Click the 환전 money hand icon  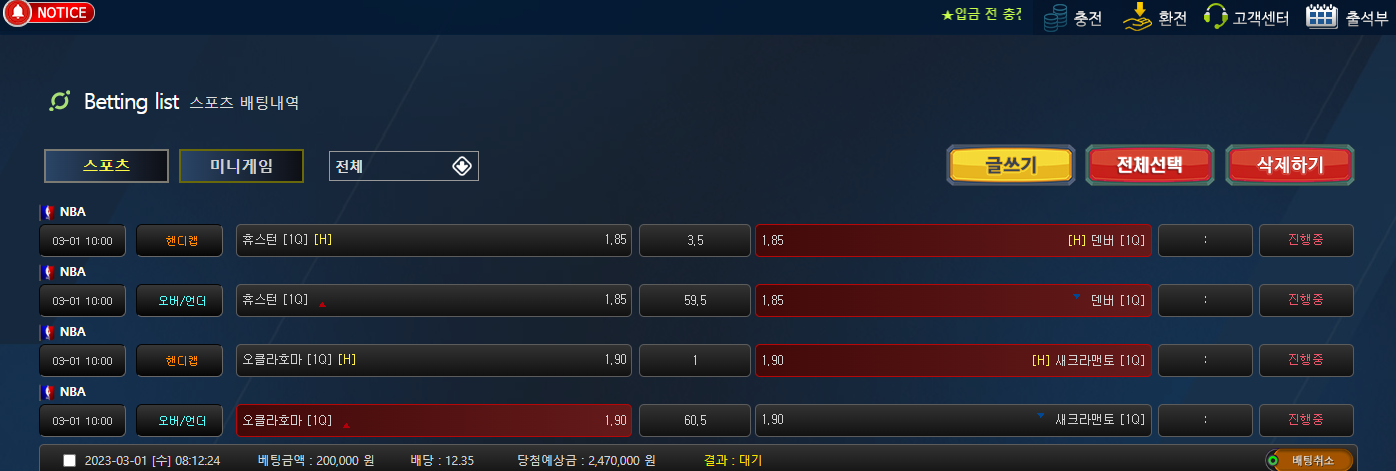1137,17
